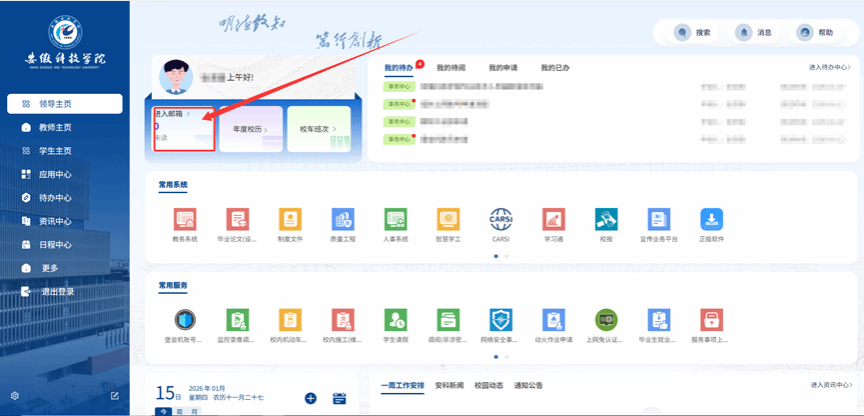Screen dimensions: 864x416
Task: Launch the CARSI system icon
Action: pos(500,220)
